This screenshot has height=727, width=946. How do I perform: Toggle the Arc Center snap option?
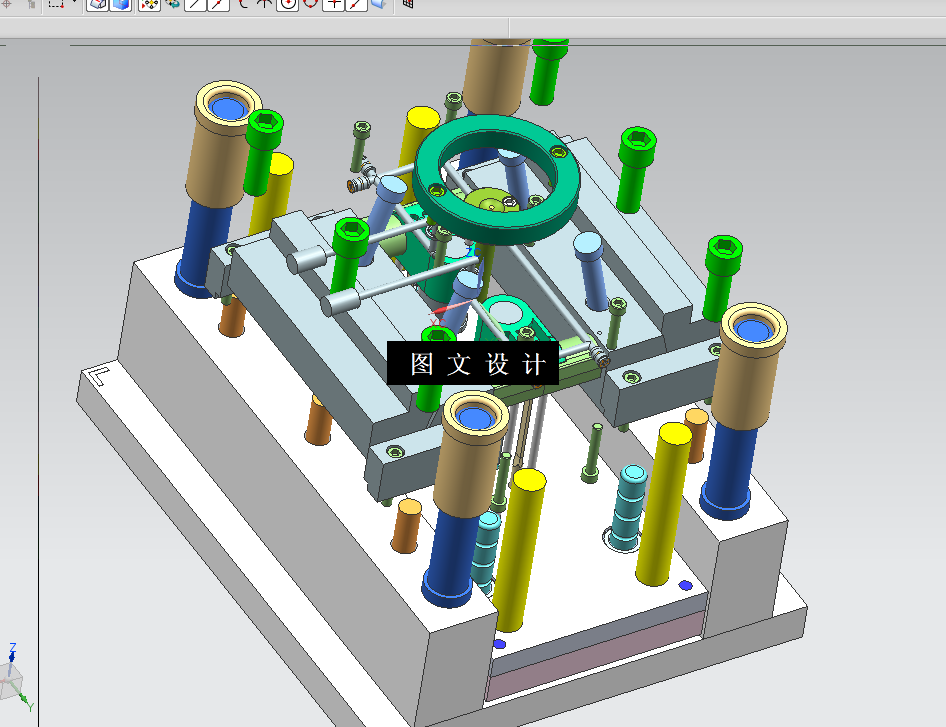(x=288, y=4)
